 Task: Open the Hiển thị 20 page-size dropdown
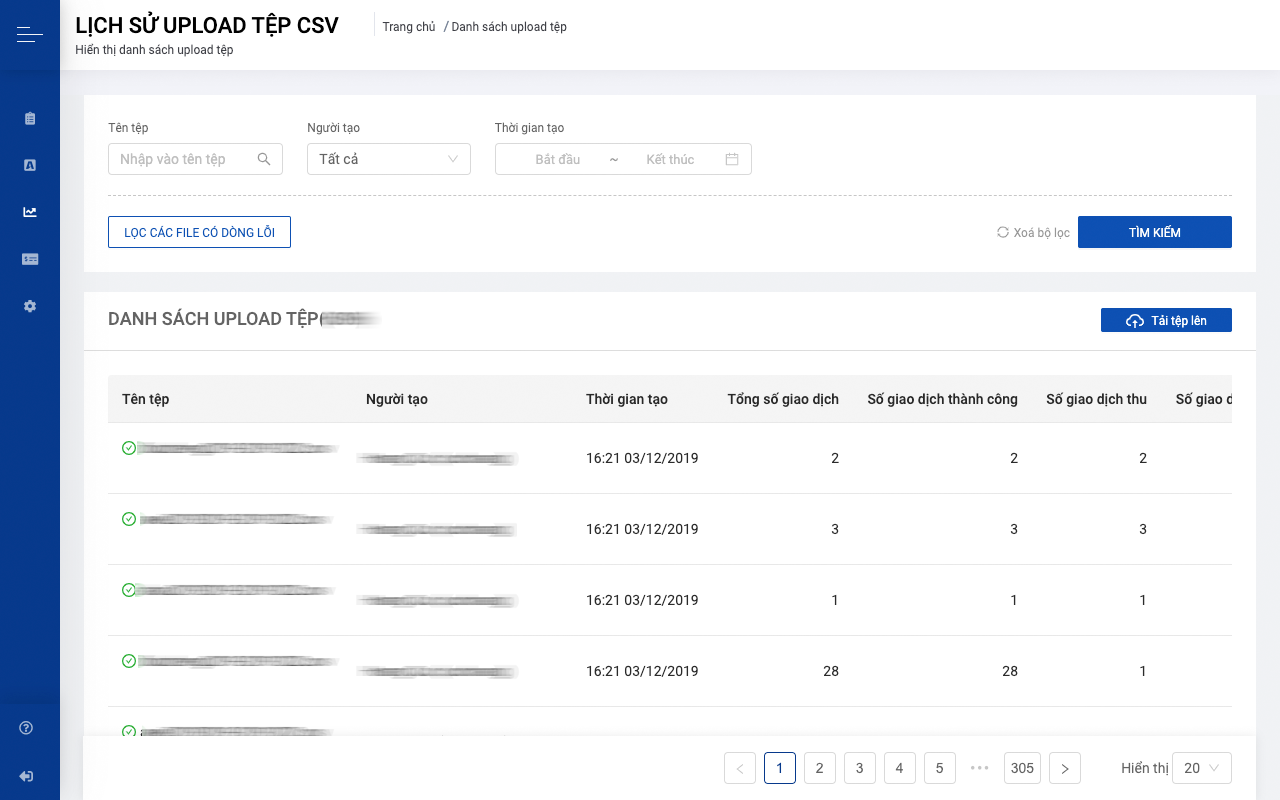(x=1202, y=768)
